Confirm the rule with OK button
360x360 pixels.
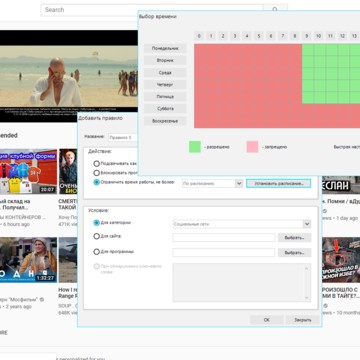coord(267,320)
